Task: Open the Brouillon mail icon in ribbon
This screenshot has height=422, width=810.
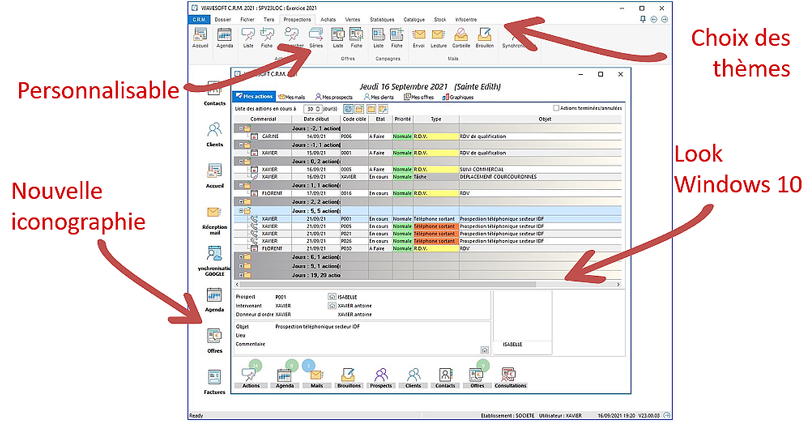Action: [x=485, y=38]
